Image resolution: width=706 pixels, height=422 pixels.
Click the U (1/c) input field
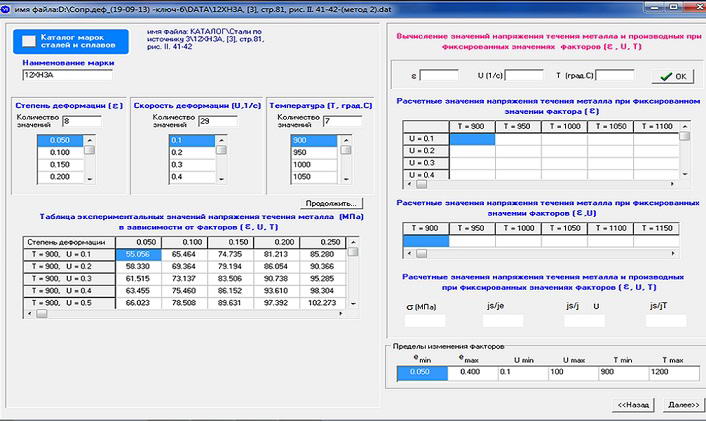(x=524, y=75)
